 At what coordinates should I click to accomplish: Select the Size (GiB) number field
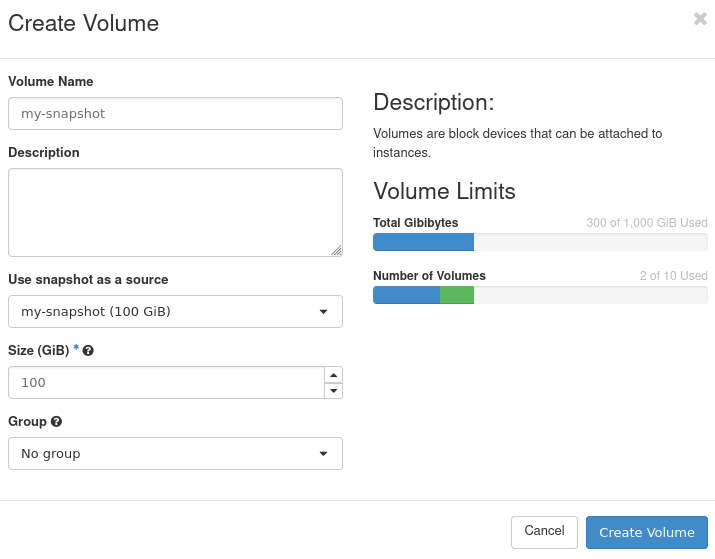[165, 383]
